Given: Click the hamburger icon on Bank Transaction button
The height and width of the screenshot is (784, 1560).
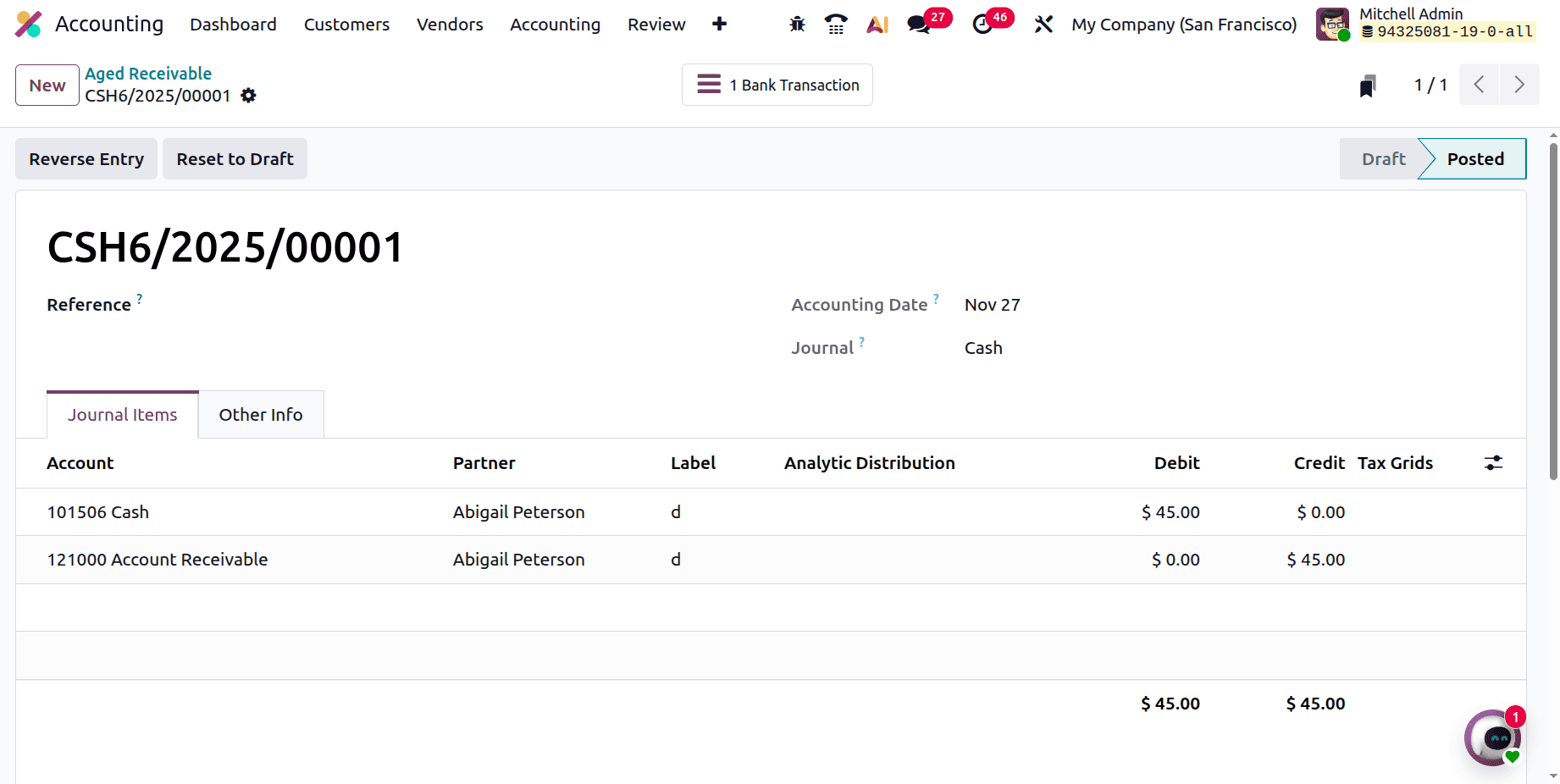Looking at the screenshot, I should pos(709,85).
